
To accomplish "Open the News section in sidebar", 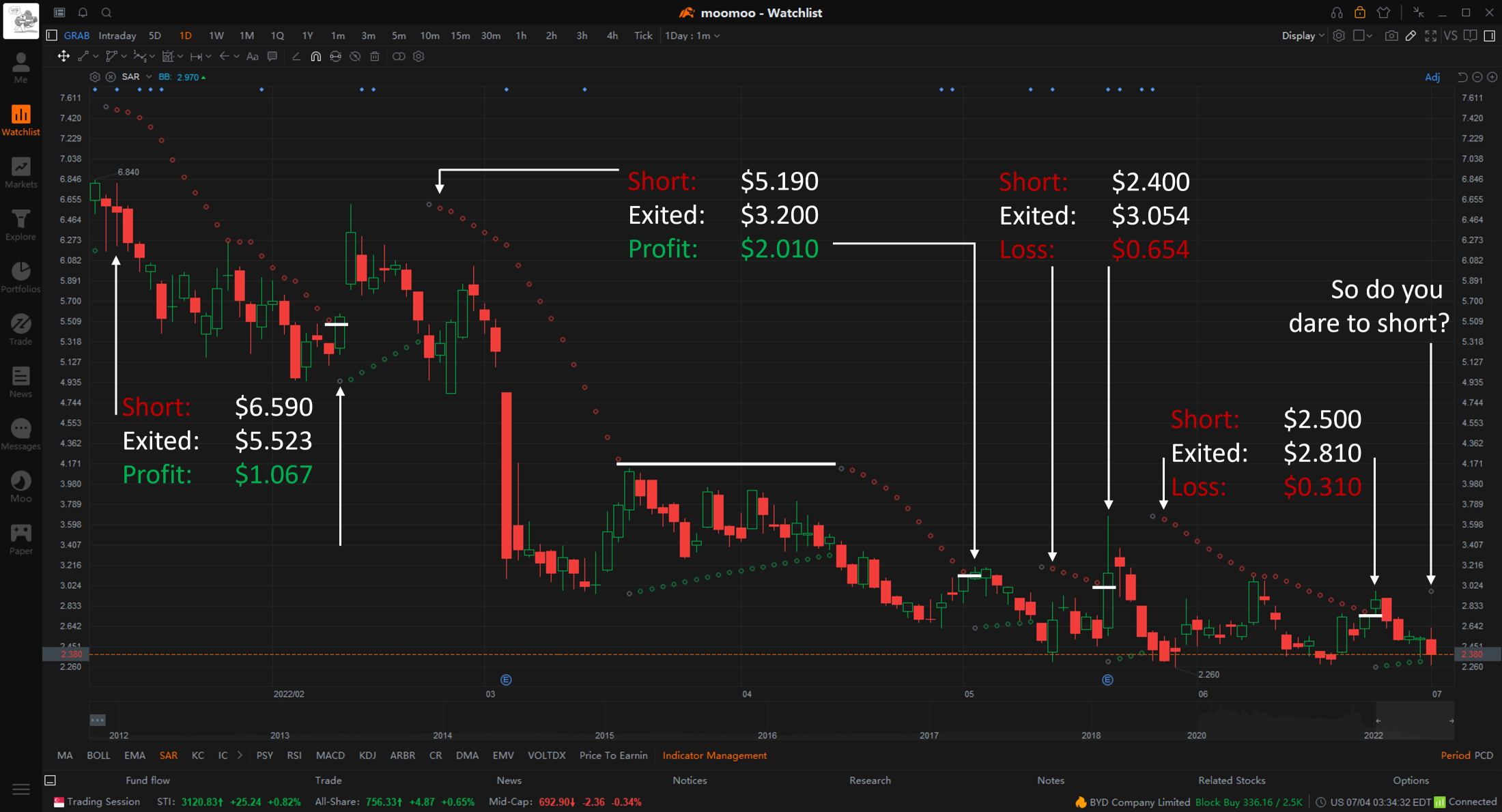I will tap(20, 383).
